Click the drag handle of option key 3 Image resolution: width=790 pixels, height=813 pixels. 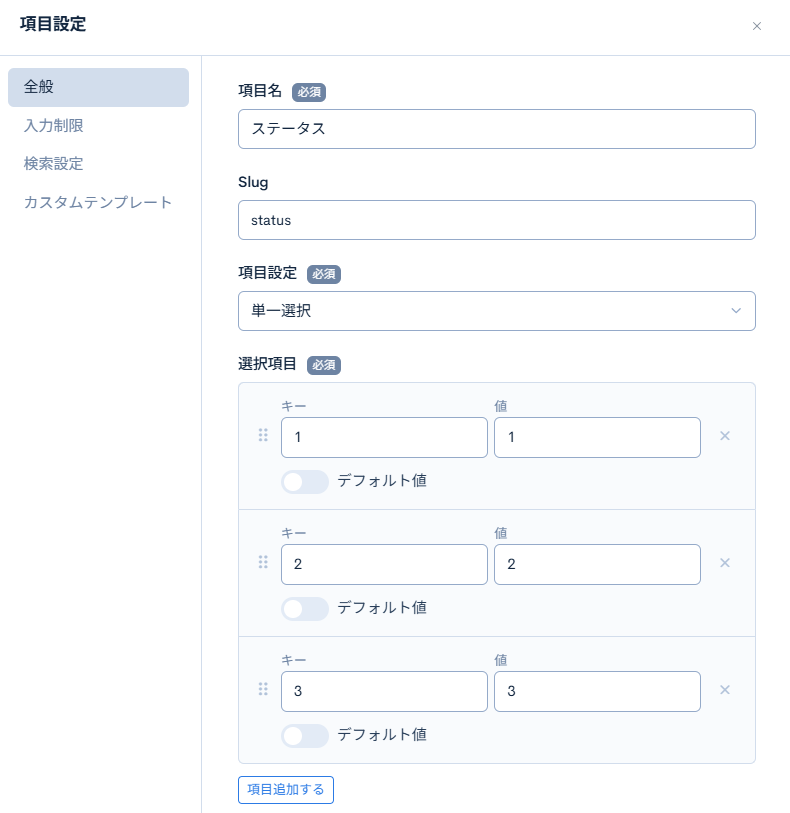pyautogui.click(x=263, y=689)
